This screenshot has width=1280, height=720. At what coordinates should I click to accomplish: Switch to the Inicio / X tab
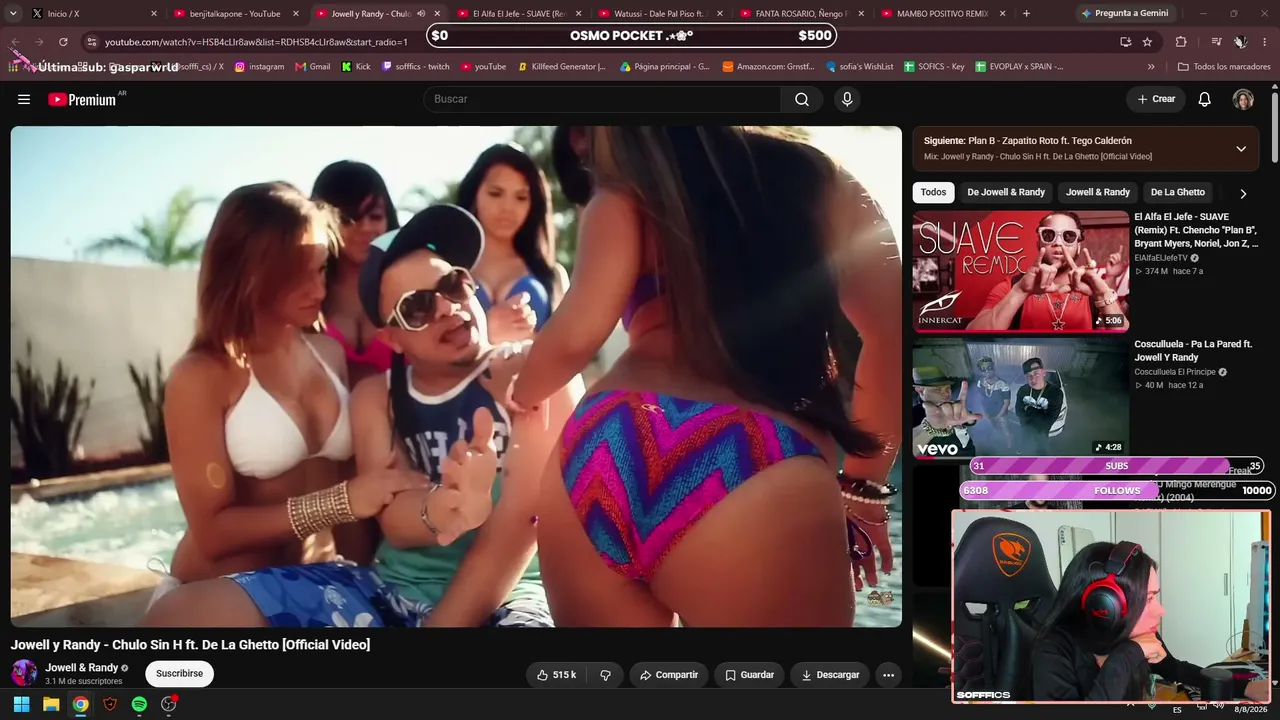pos(95,14)
